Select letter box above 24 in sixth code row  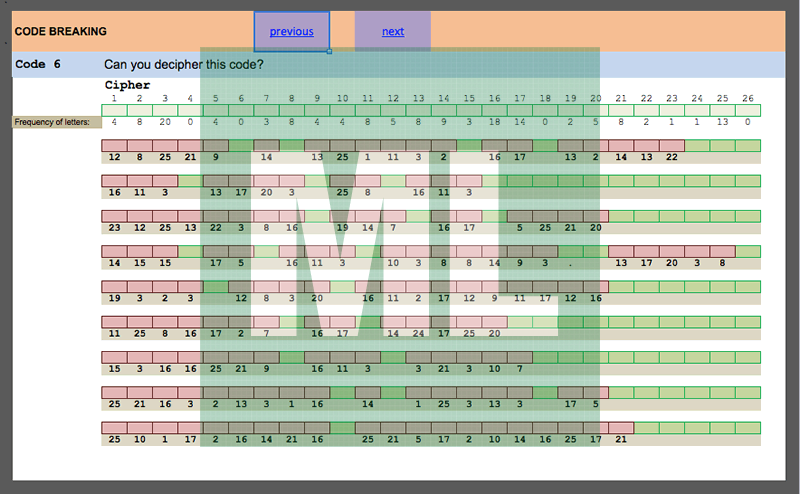point(418,322)
